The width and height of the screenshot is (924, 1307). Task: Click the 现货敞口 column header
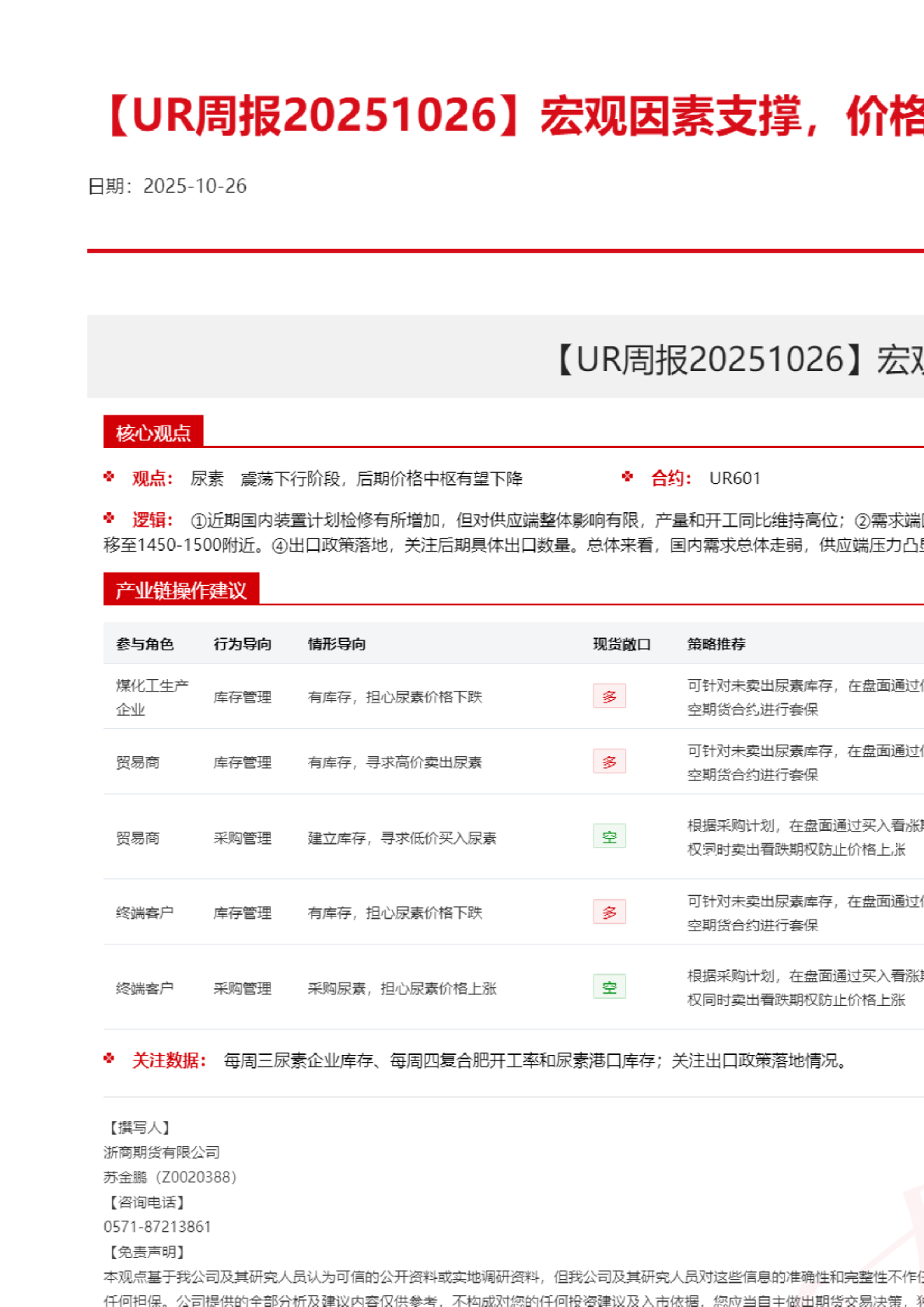click(621, 644)
